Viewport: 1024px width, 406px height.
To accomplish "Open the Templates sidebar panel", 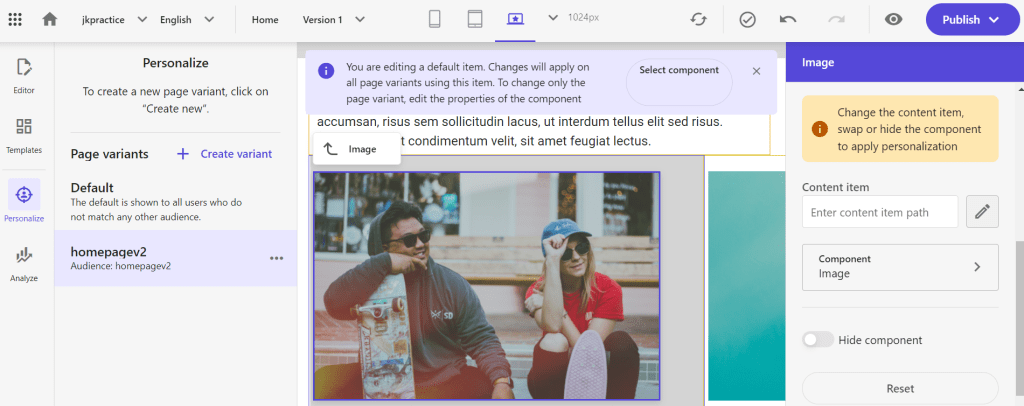I will pyautogui.click(x=24, y=134).
